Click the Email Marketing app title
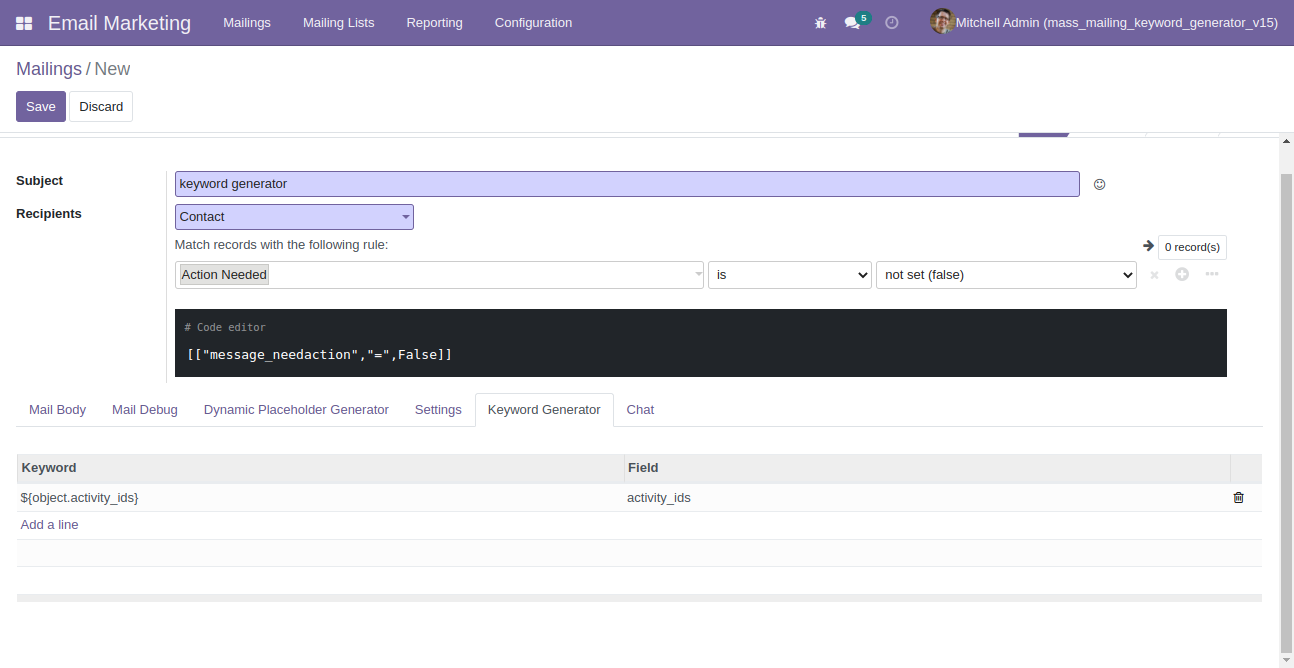This screenshot has width=1294, height=668. point(119,23)
